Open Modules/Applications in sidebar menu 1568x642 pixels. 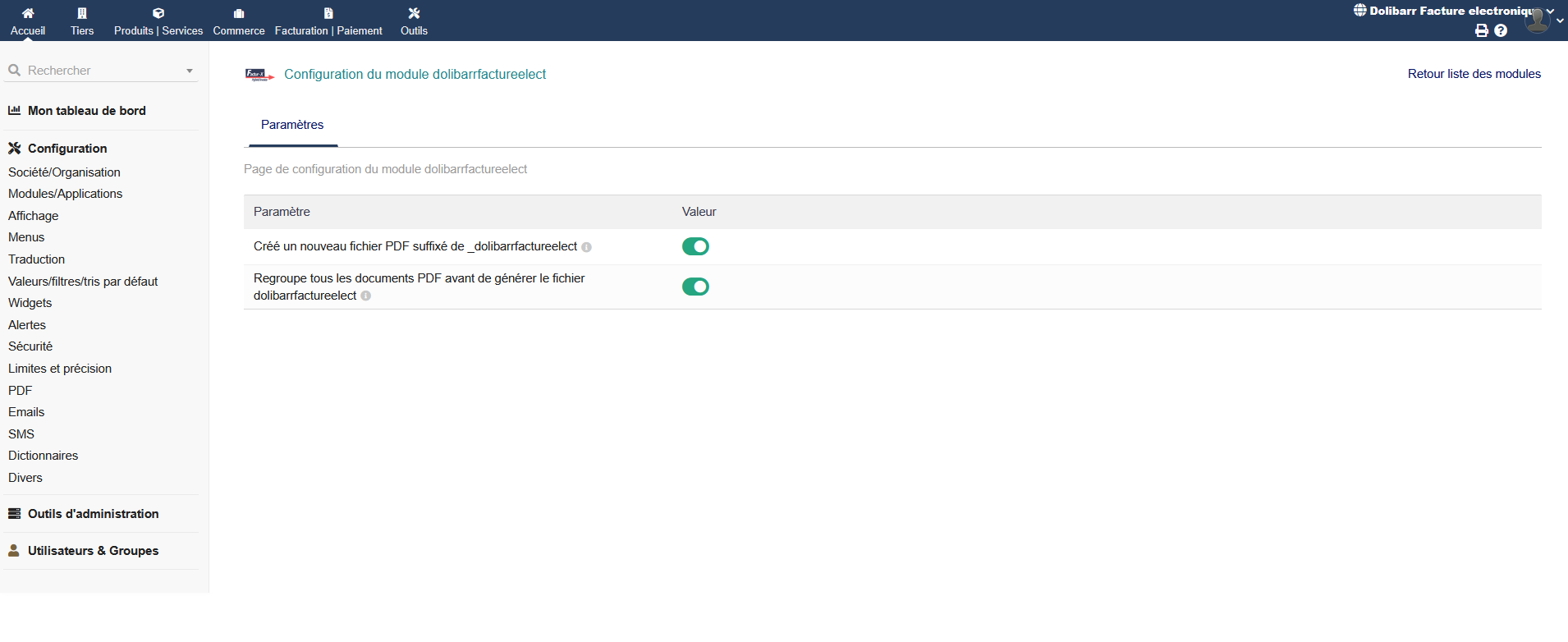click(65, 194)
